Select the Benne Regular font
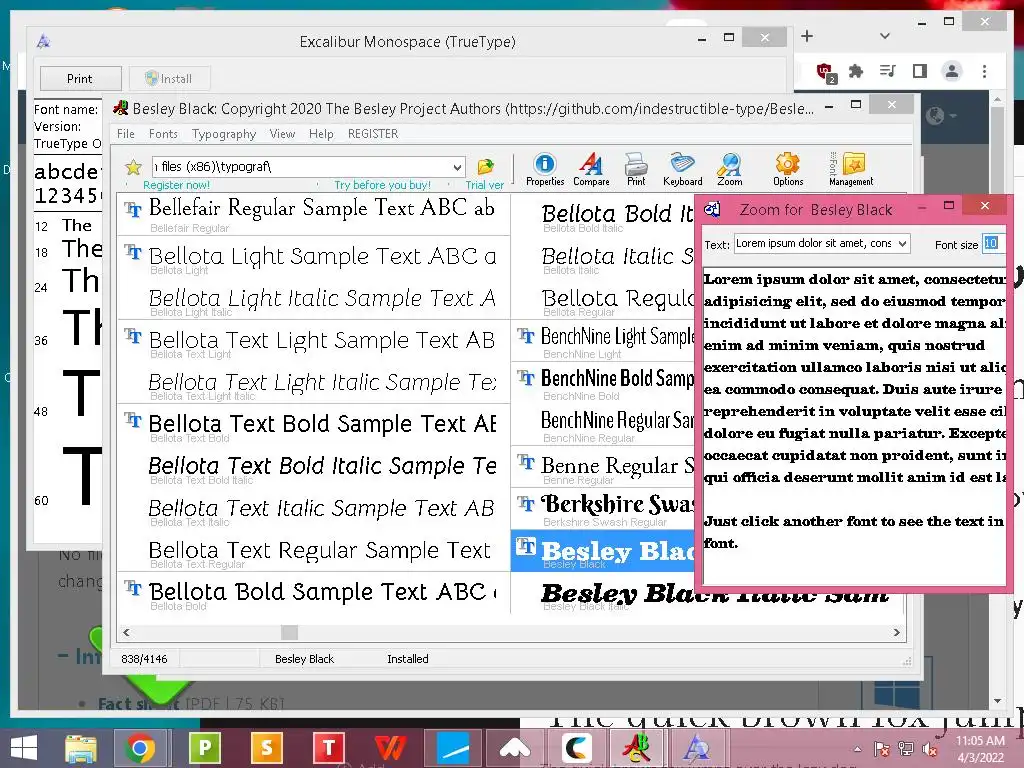Viewport: 1024px width, 768px height. [x=603, y=468]
